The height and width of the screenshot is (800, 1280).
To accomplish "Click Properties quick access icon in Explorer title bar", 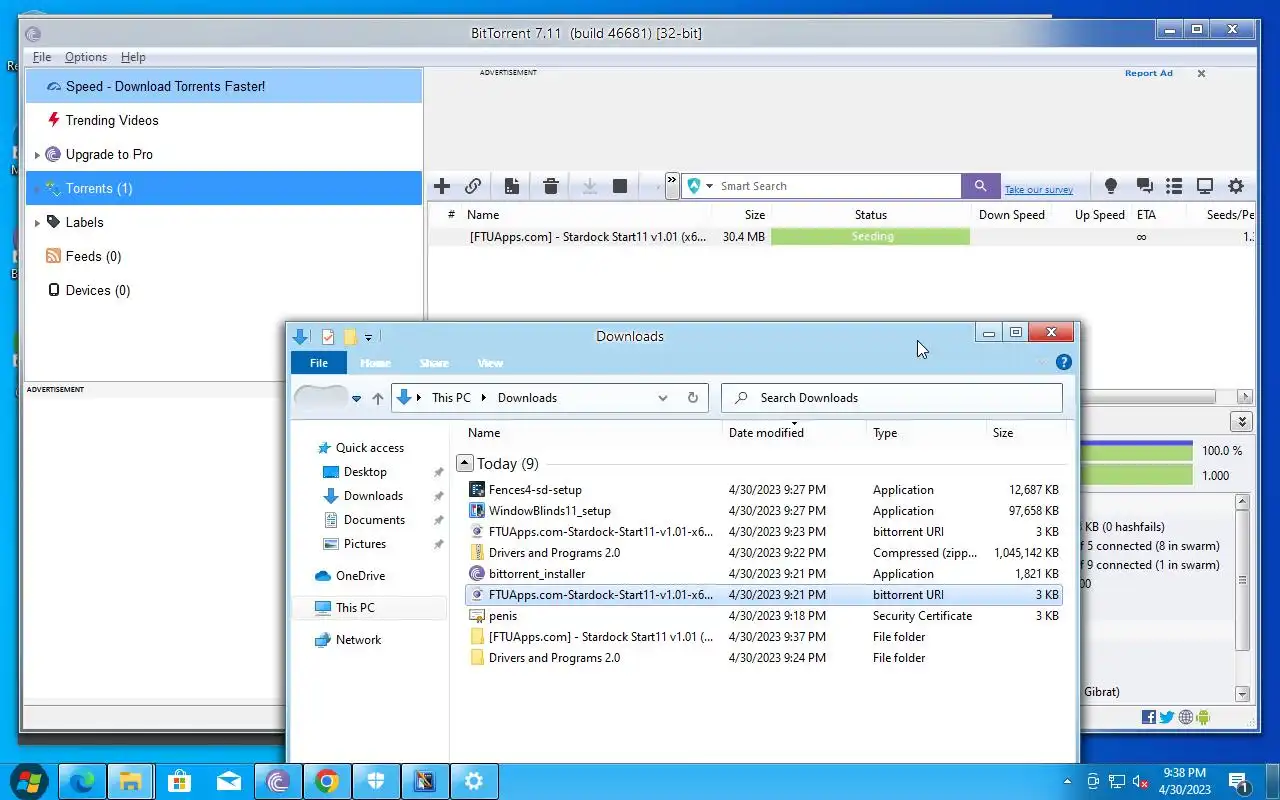I will [x=327, y=337].
